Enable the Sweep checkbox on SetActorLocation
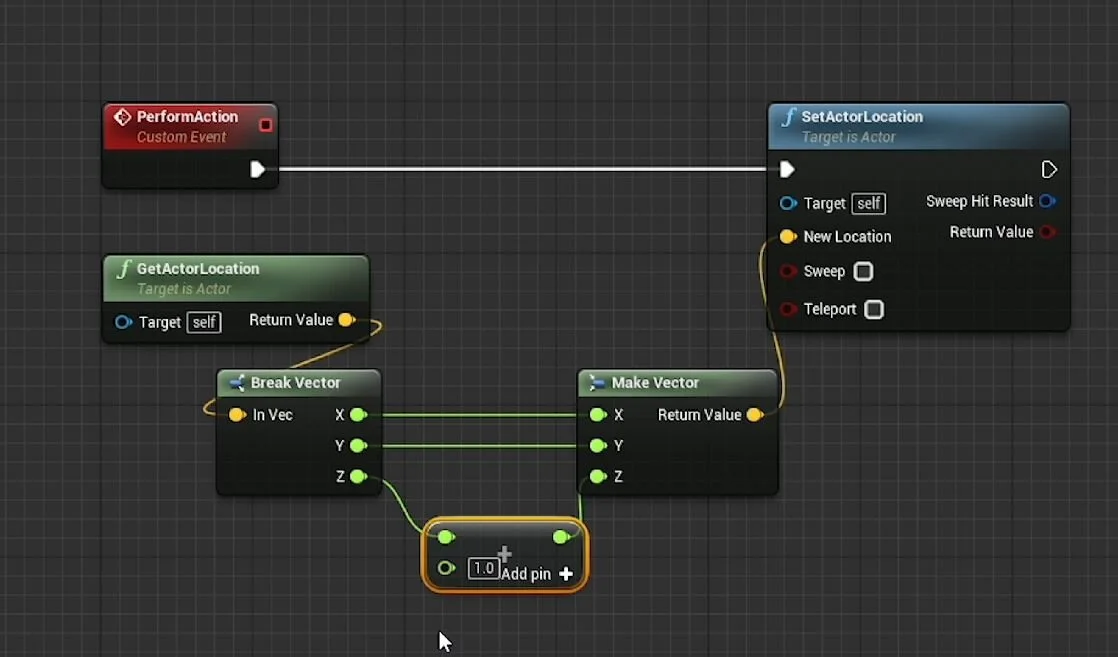 [x=863, y=271]
